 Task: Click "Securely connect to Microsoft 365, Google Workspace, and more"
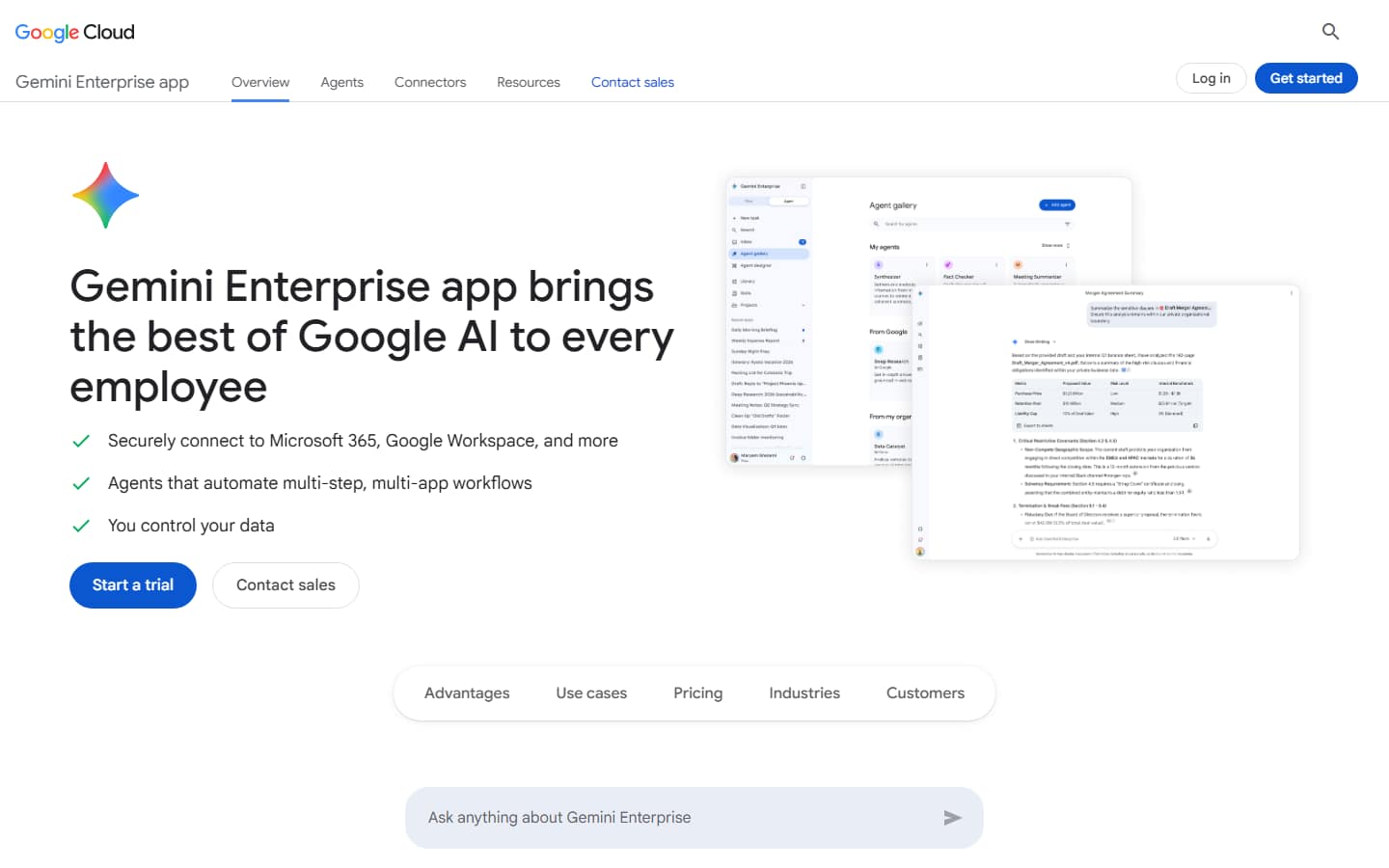point(363,441)
